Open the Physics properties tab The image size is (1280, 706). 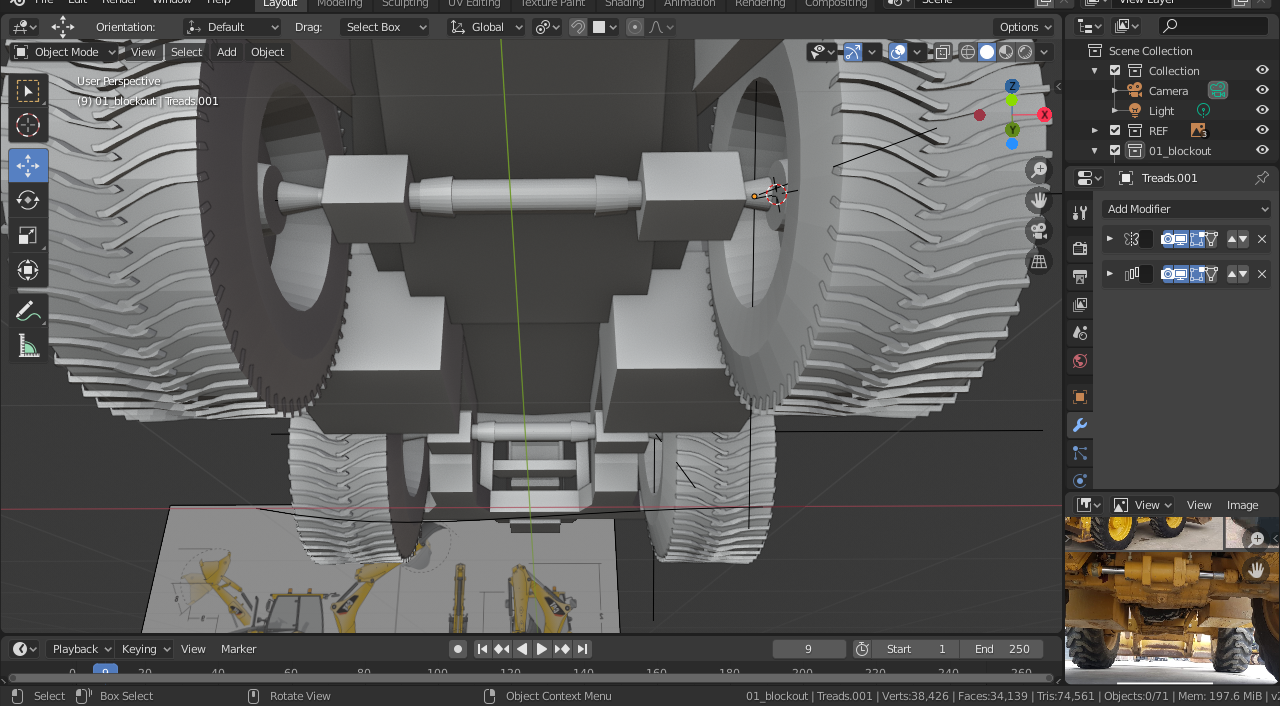[x=1079, y=481]
